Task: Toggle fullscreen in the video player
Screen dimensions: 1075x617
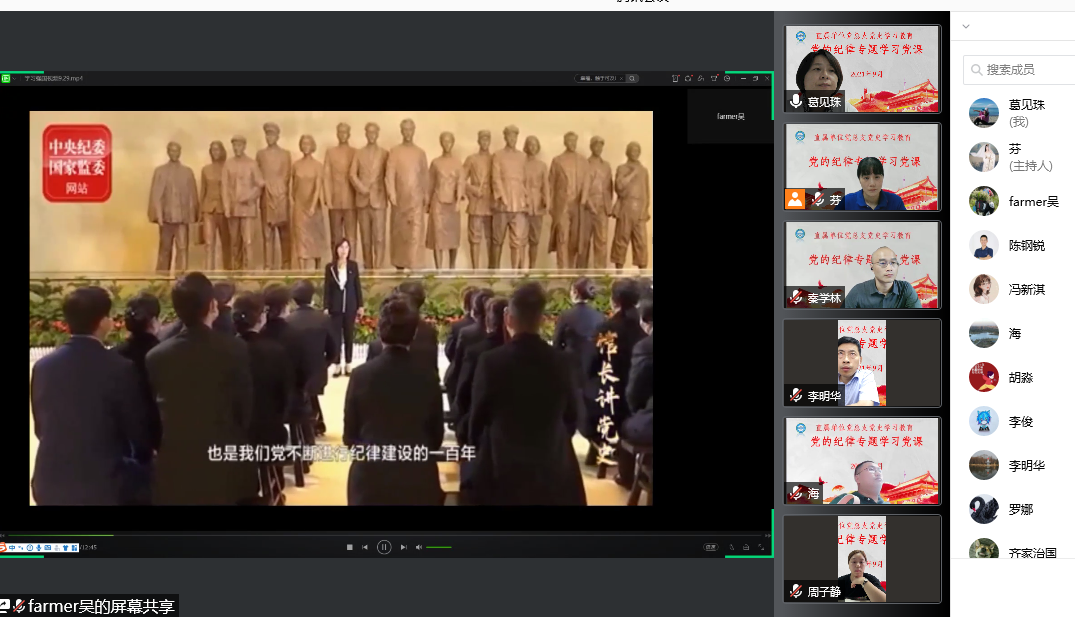Action: pos(760,547)
